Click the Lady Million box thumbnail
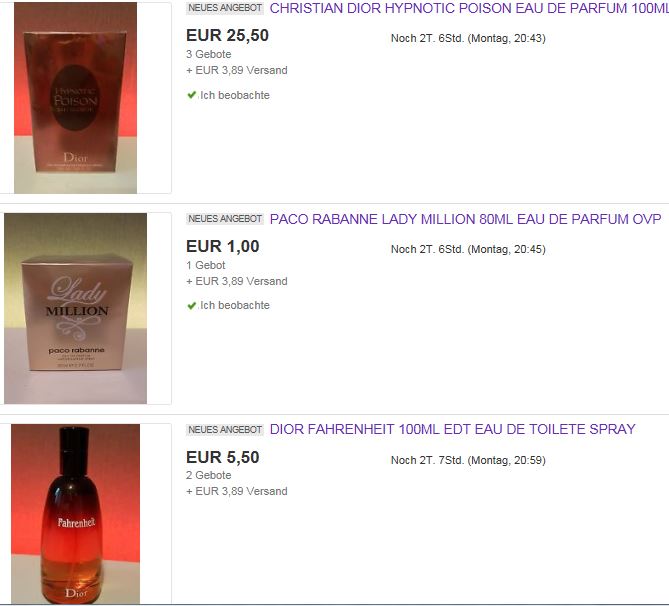This screenshot has width=669, height=606. (x=76, y=309)
